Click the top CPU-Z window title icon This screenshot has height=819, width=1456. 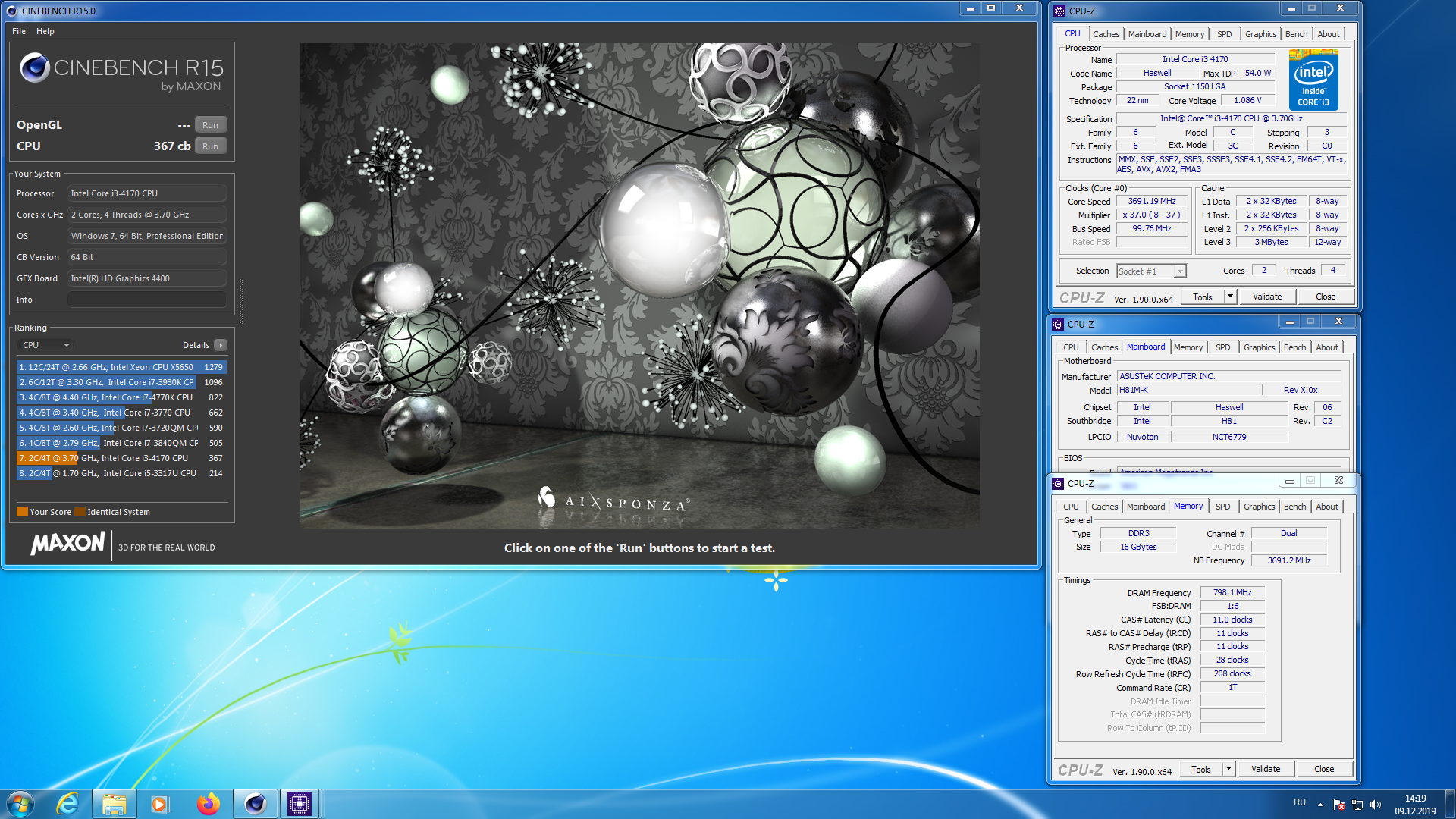tap(1059, 11)
